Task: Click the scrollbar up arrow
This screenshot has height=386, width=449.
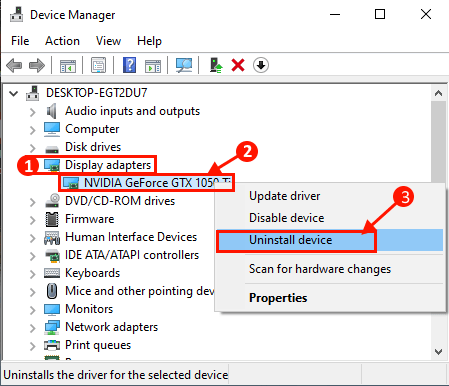Action: [x=438, y=93]
